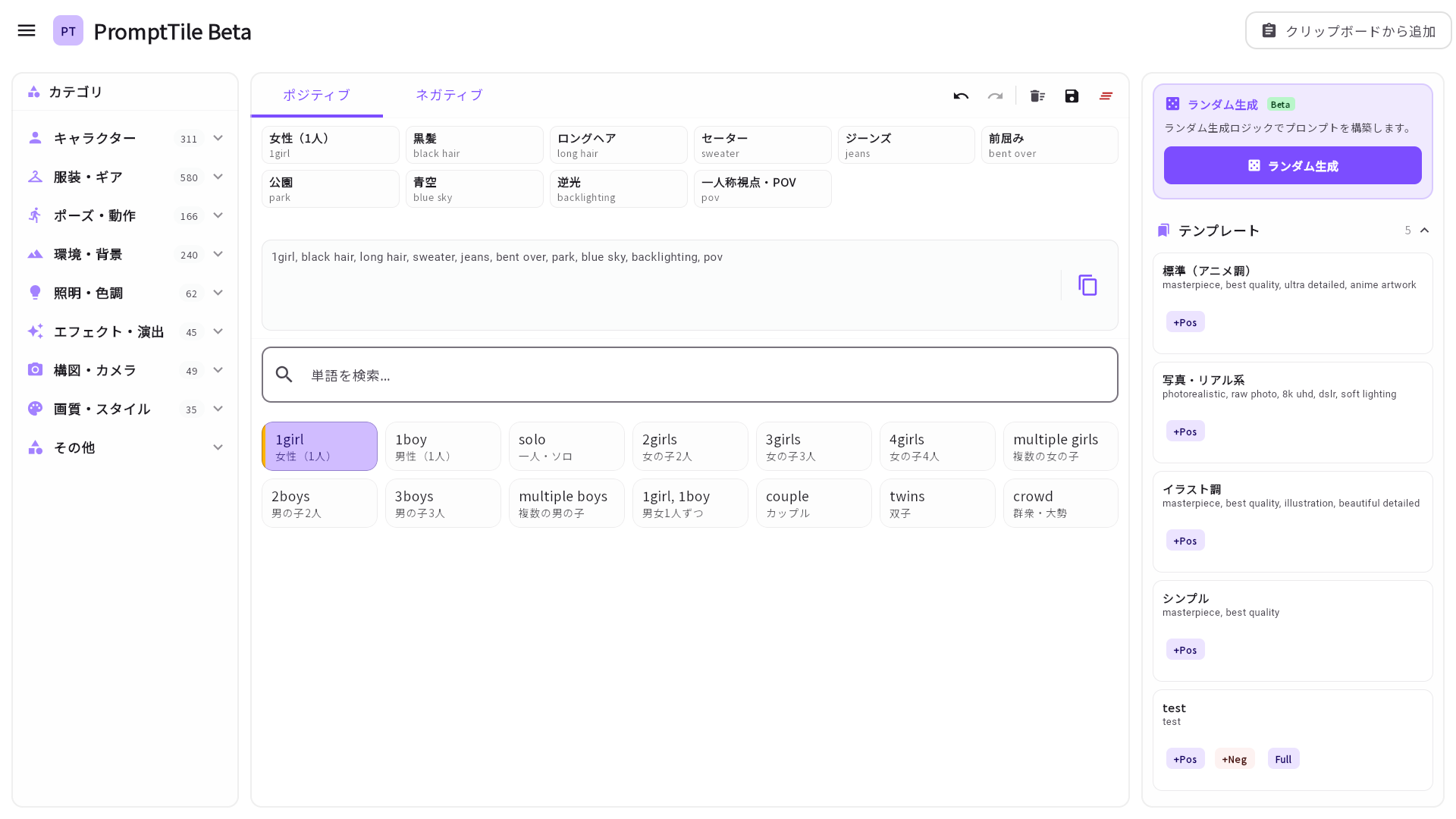Focus the 単語を検索 search field
1456x819 pixels.
690,375
